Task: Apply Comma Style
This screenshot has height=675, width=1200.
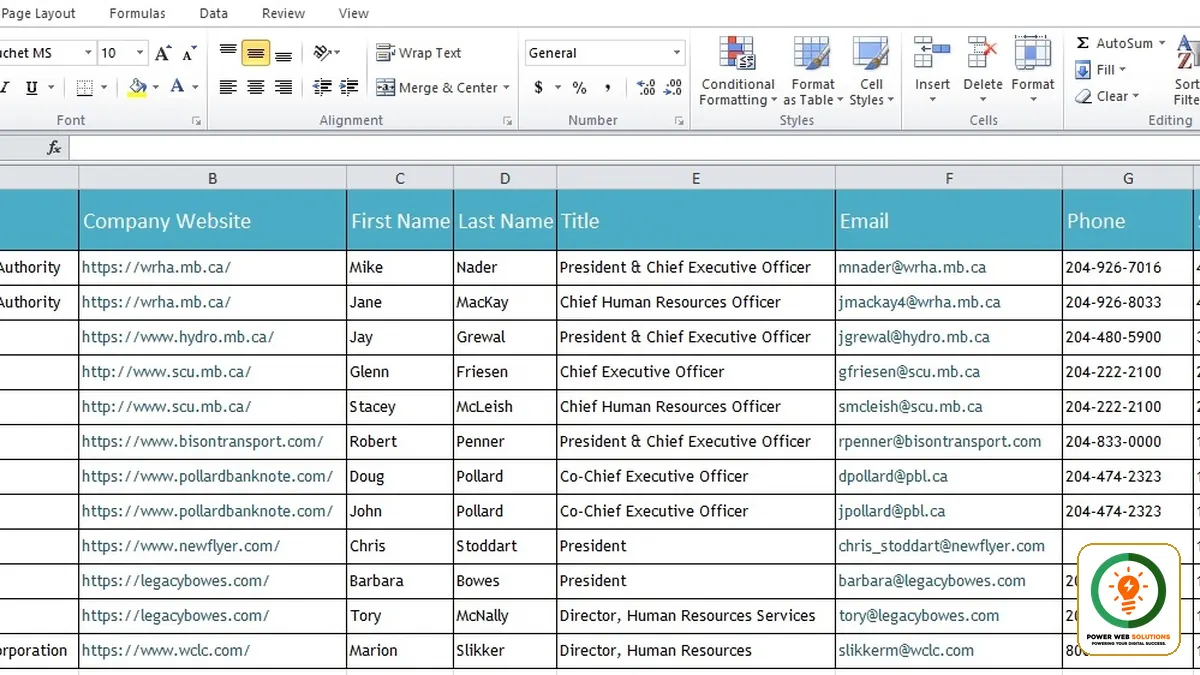Action: click(607, 88)
